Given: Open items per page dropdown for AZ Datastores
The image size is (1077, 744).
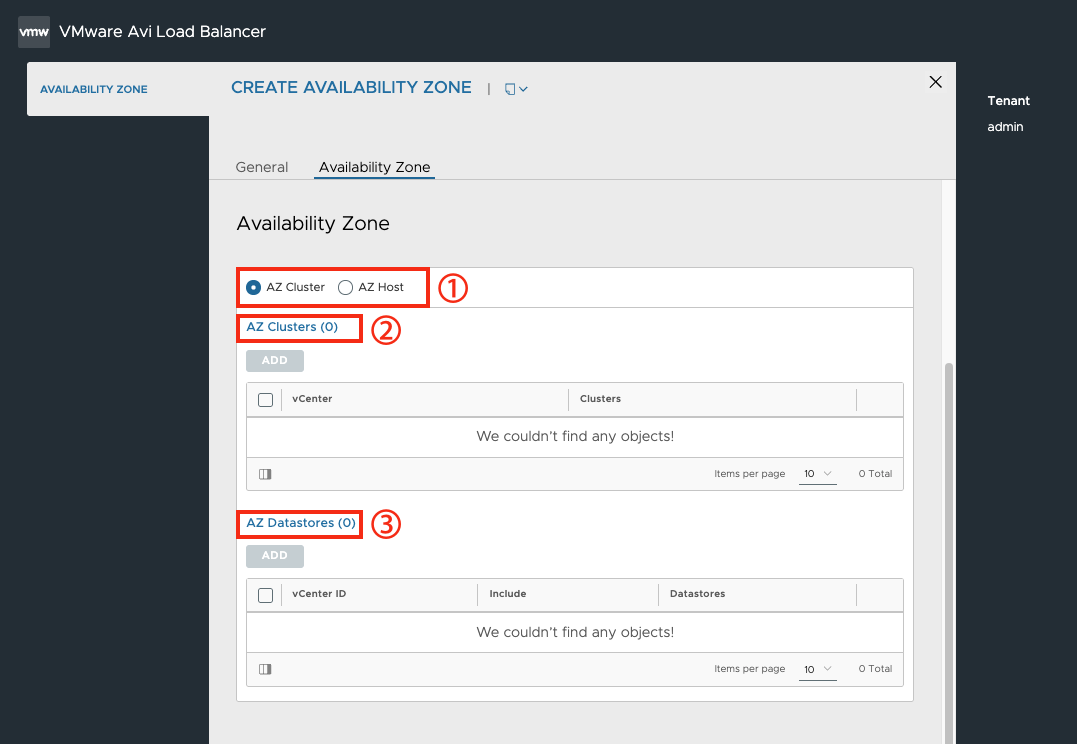Looking at the screenshot, I should click(817, 669).
